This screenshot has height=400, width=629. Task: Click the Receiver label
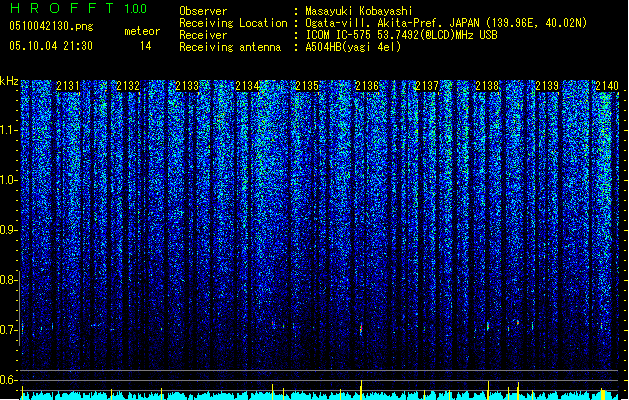[x=203, y=35]
